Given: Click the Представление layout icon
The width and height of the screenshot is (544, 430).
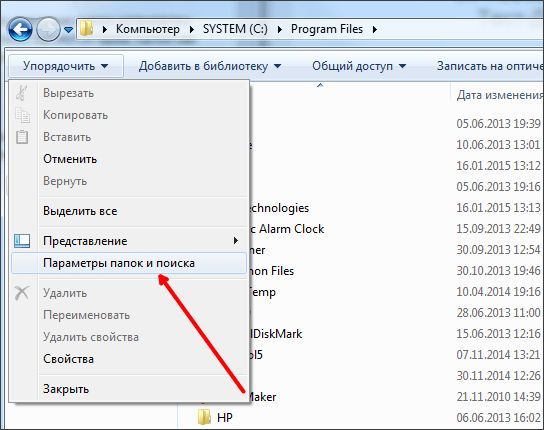Looking at the screenshot, I should 22,241.
